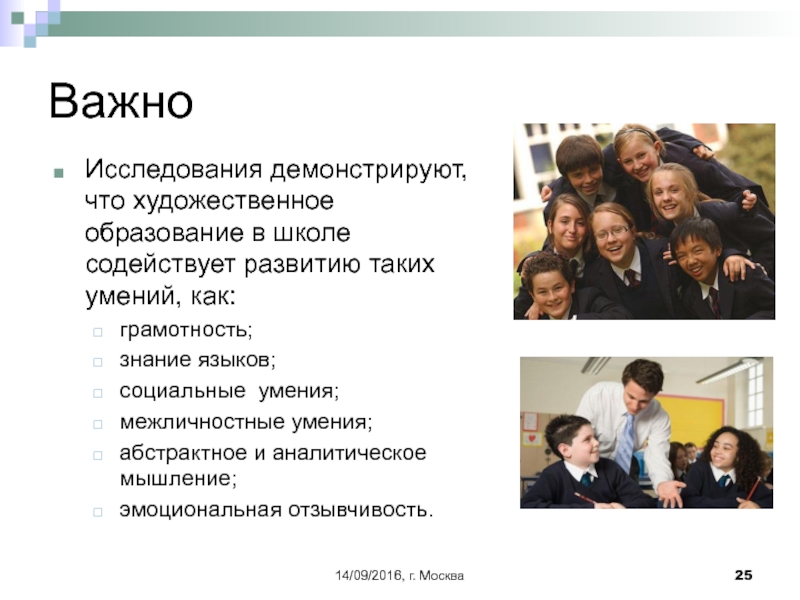Image resolution: width=800 pixels, height=600 pixels.
Task: Click the group photo of smiling students
Action: pos(644,221)
